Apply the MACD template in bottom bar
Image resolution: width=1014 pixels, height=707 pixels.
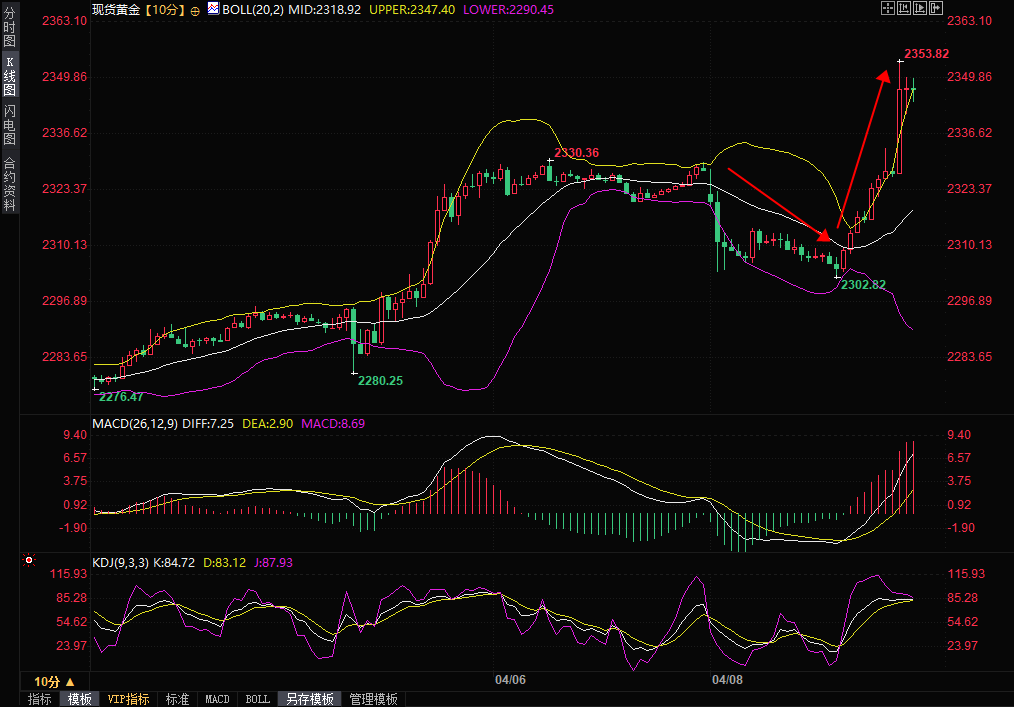coord(217,699)
